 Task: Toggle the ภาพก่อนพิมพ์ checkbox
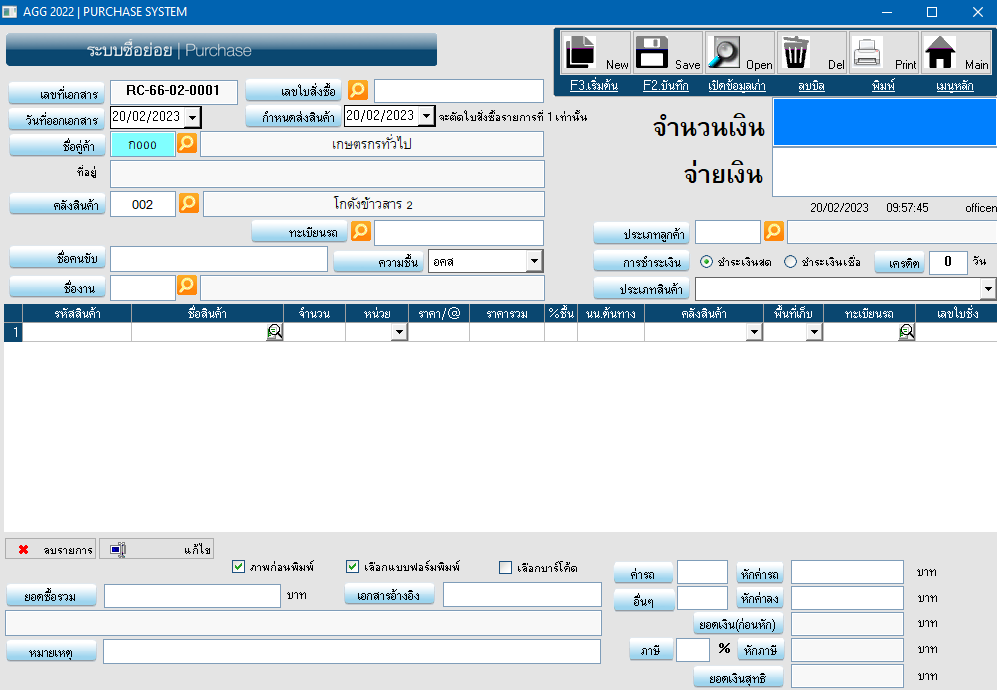[238, 567]
